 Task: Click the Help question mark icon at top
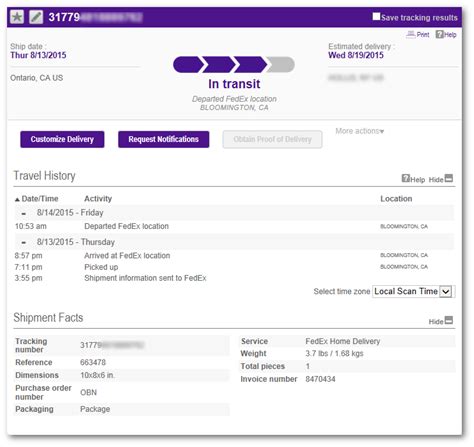pyautogui.click(x=439, y=34)
